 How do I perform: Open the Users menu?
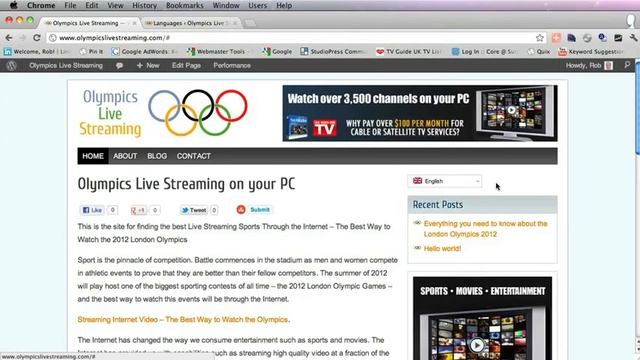[x=258, y=5]
